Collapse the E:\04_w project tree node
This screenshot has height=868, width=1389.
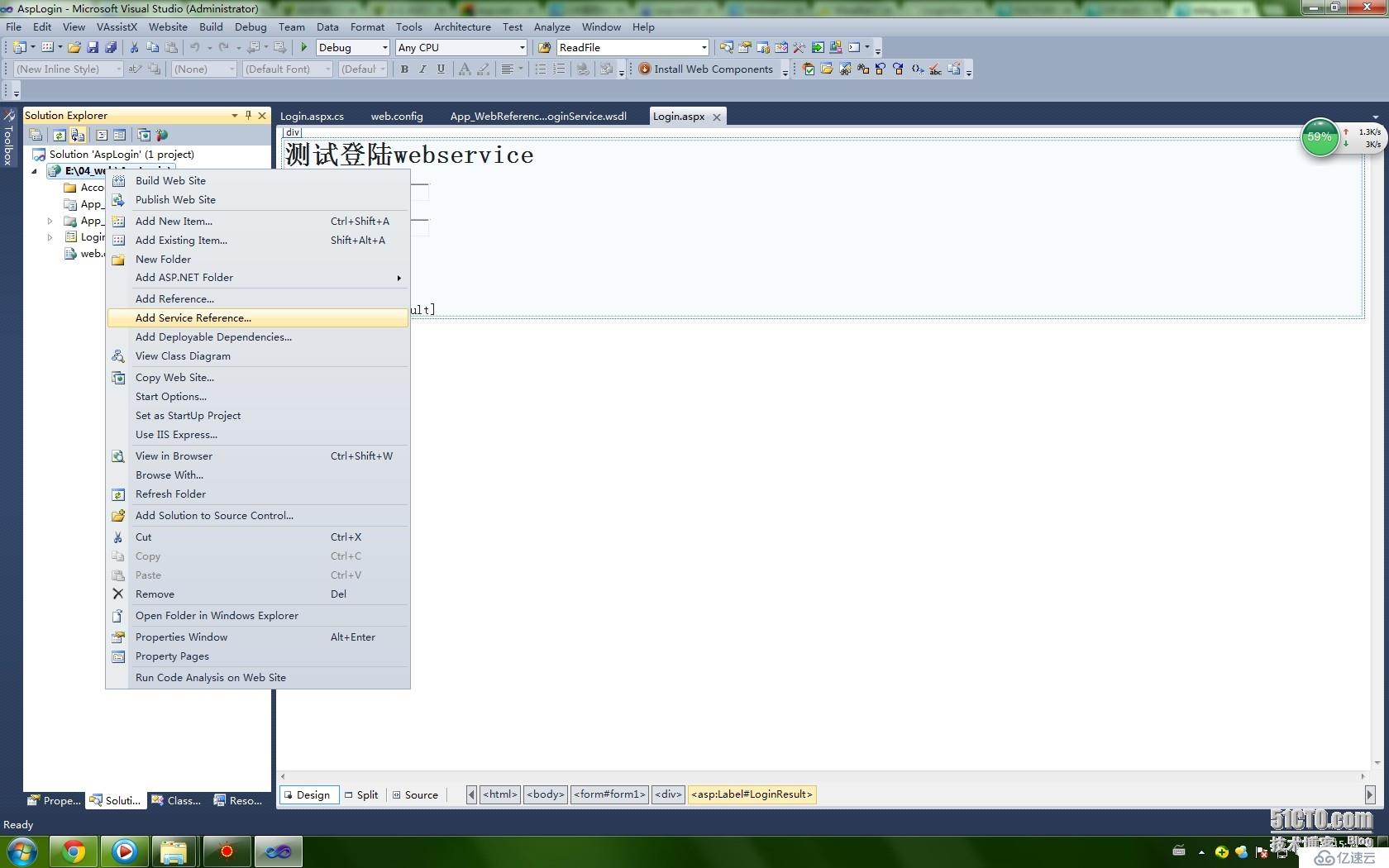[x=34, y=171]
